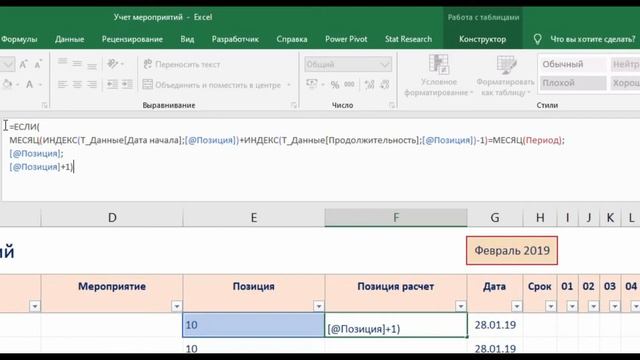Click the Decrease font size icon
Viewport: 640px width, 360px height.
(38, 64)
